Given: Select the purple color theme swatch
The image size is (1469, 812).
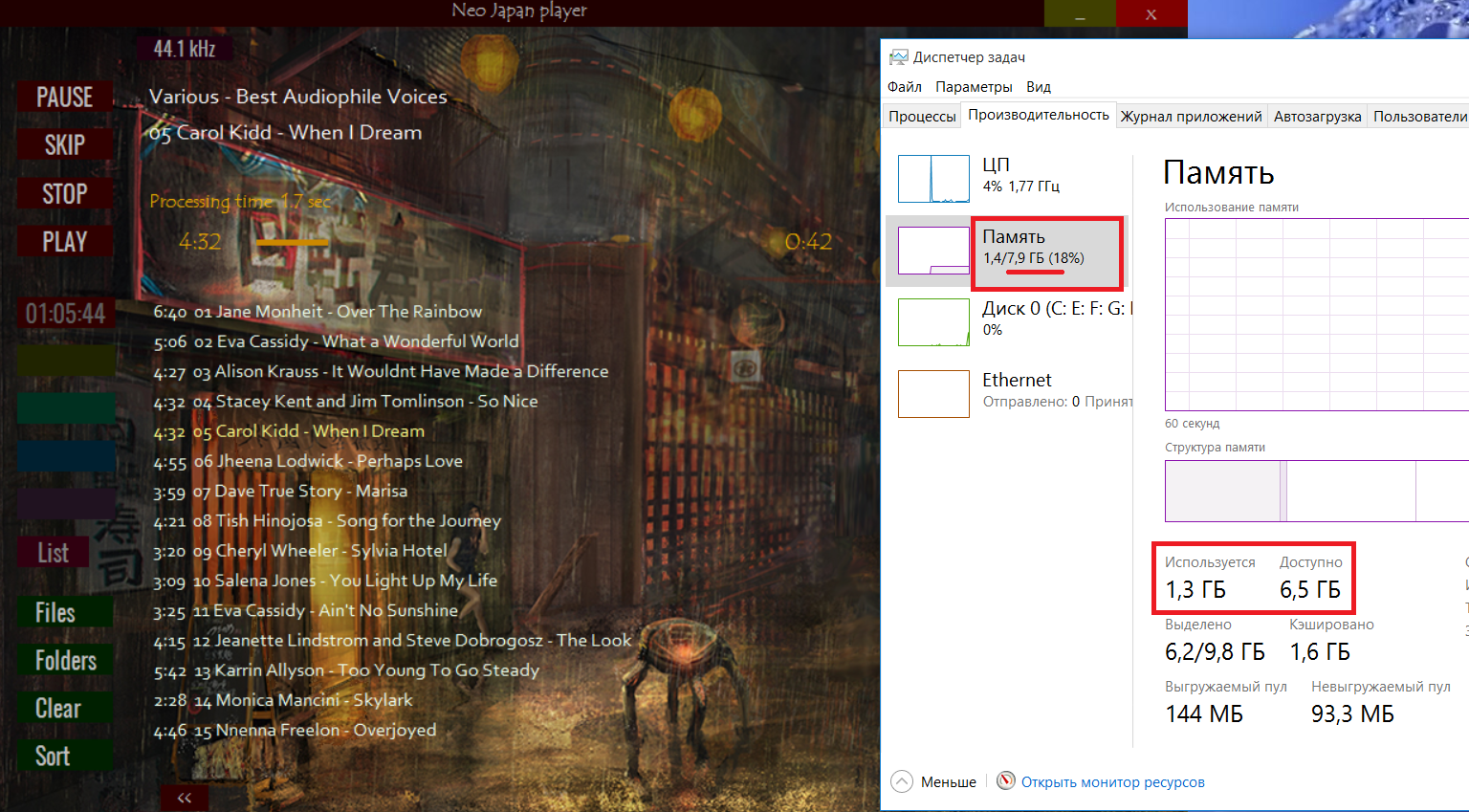Looking at the screenshot, I should (x=66, y=504).
